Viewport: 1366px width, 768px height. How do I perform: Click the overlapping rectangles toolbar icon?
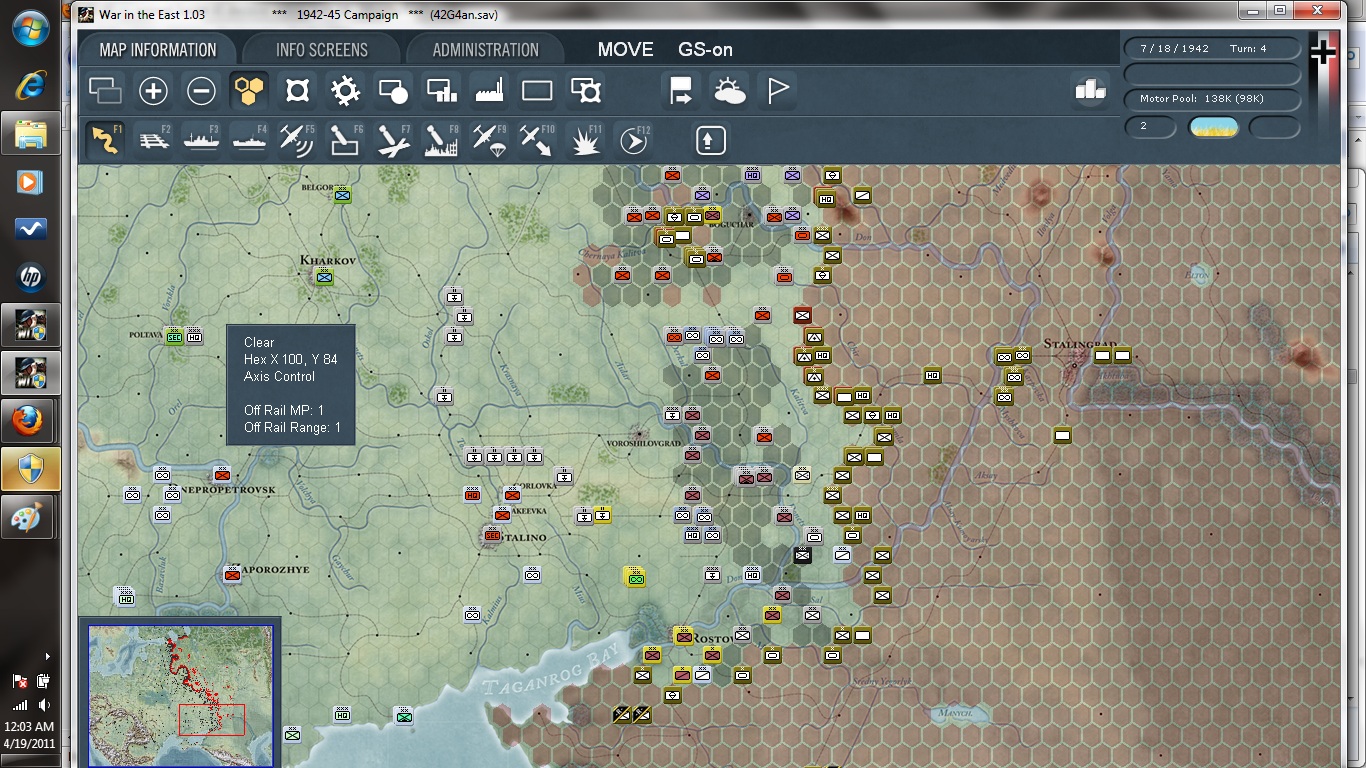105,91
